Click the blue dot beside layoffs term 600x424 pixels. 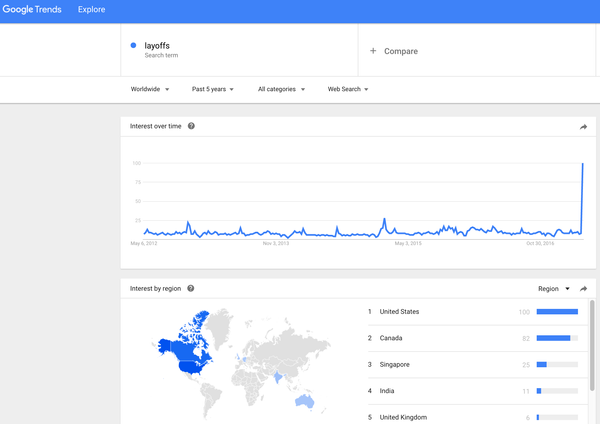click(x=133, y=45)
